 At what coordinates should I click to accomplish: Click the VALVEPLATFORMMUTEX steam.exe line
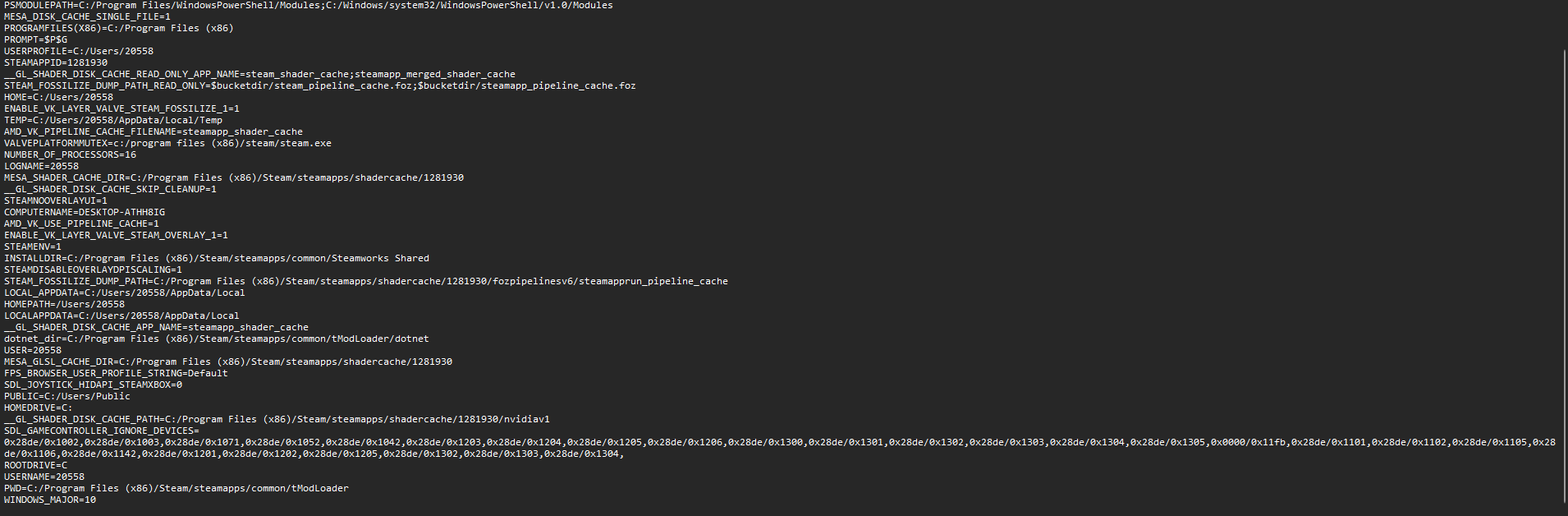click(x=167, y=143)
